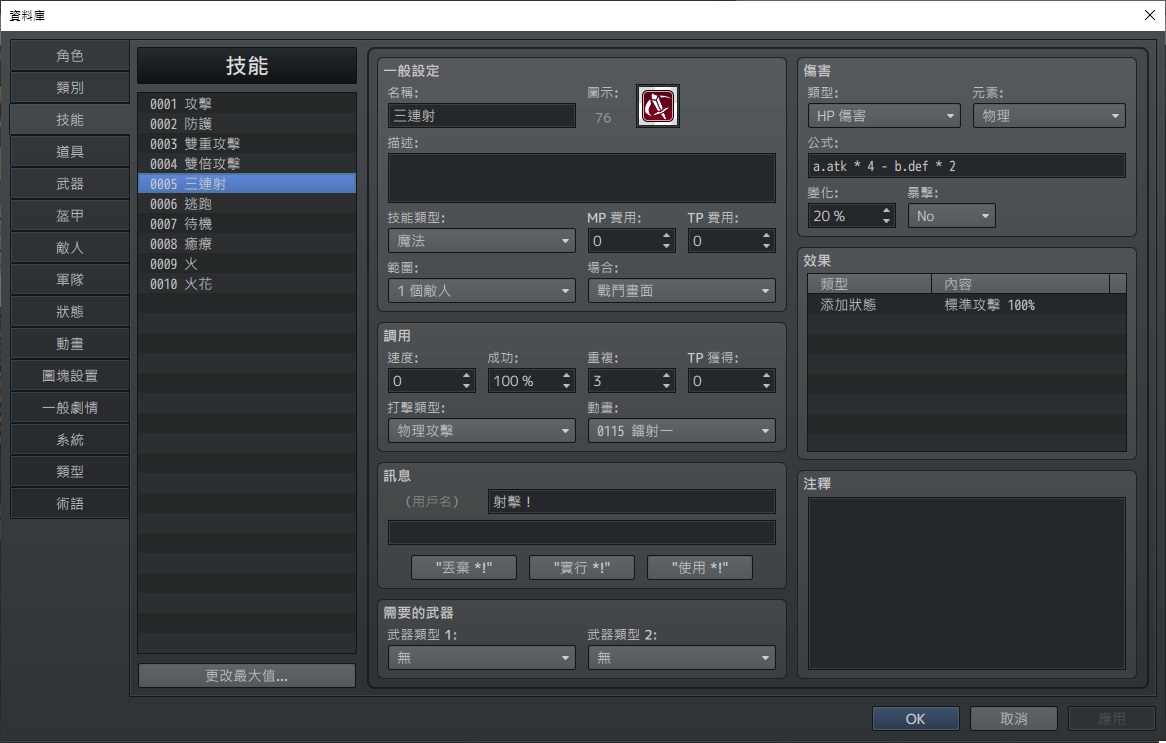Click the "使用 *!" message button
The height and width of the screenshot is (743, 1166).
pyautogui.click(x=700, y=567)
